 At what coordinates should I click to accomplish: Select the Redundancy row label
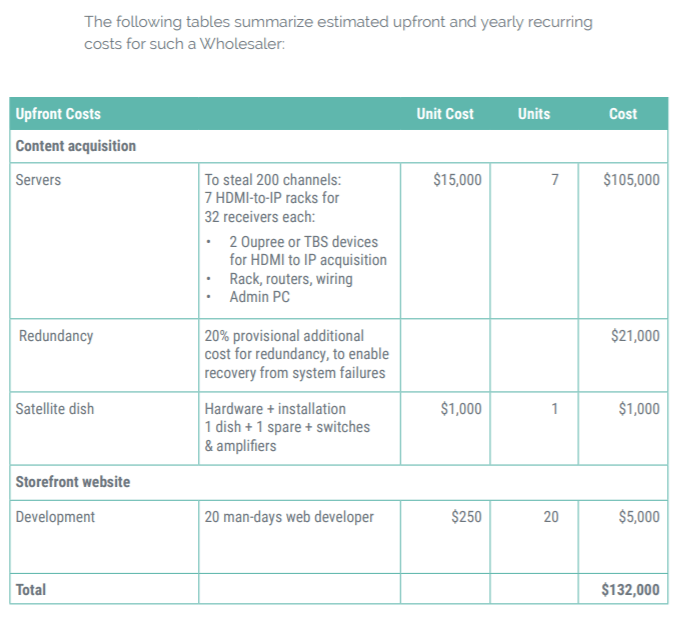[x=56, y=336]
